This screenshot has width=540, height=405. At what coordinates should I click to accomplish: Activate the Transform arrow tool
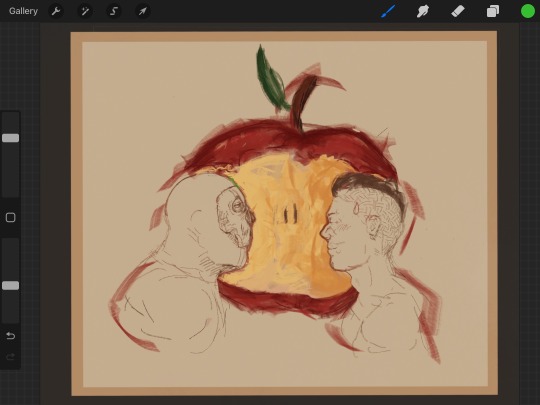142,11
